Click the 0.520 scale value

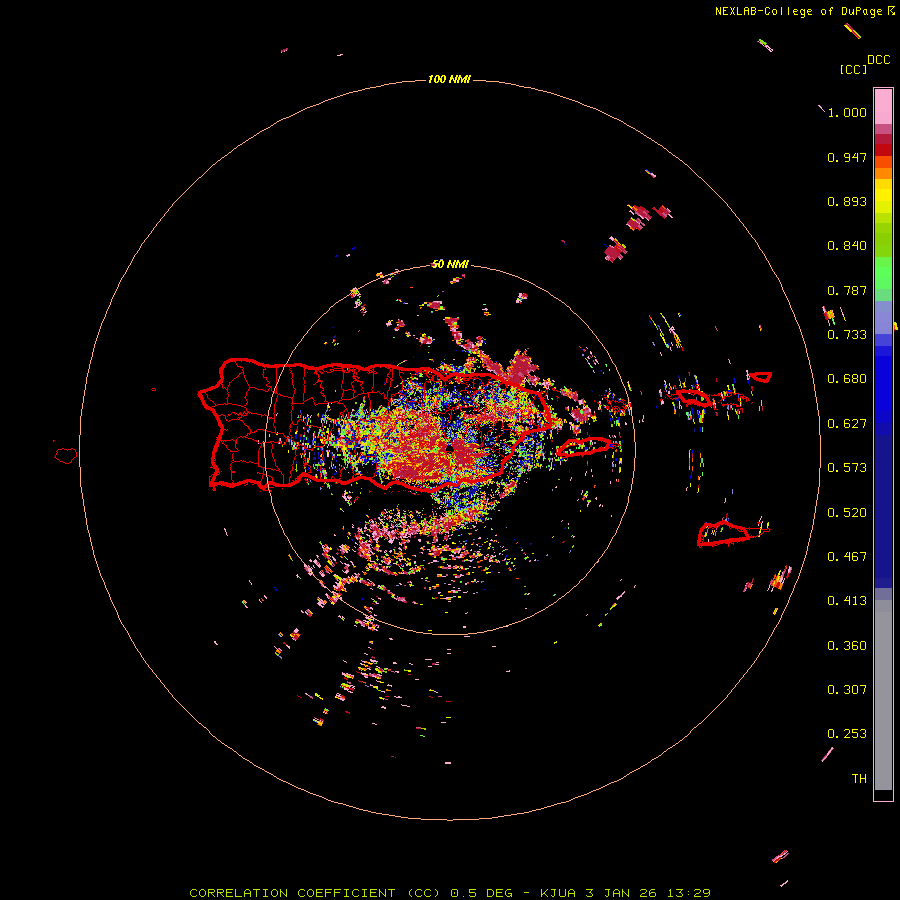coord(847,513)
